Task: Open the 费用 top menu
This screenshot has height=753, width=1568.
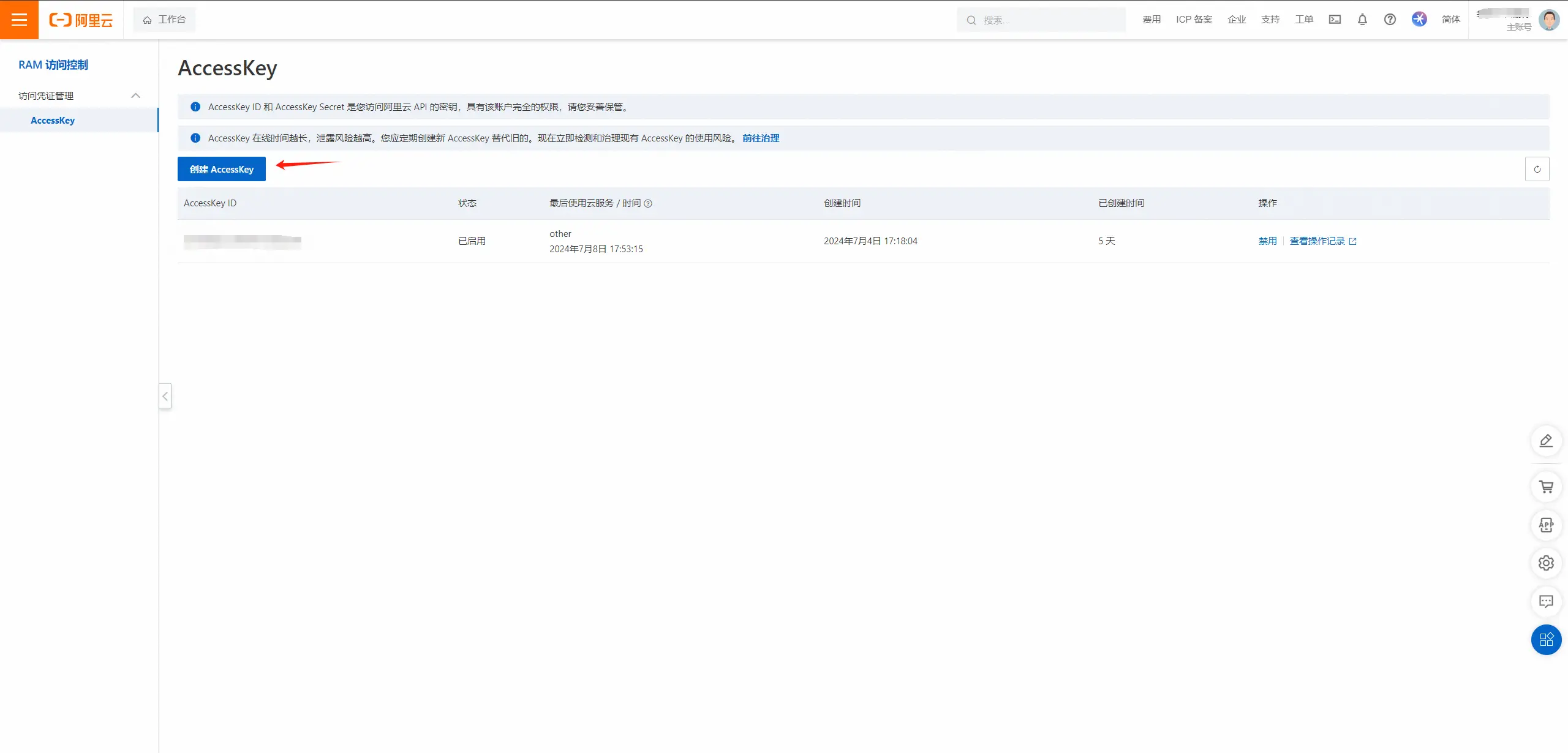Action: pyautogui.click(x=1151, y=20)
